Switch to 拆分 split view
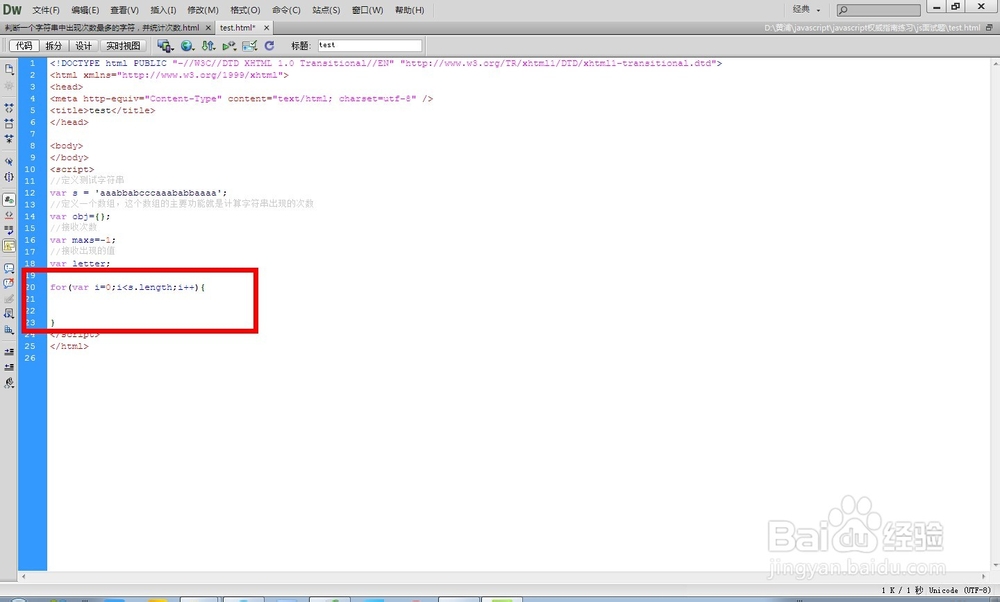This screenshot has height=602, width=1000. pos(54,46)
